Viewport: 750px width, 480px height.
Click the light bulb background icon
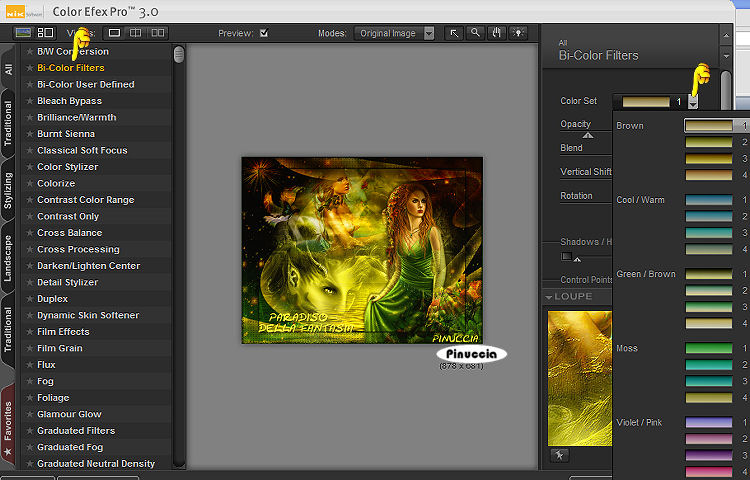518,33
